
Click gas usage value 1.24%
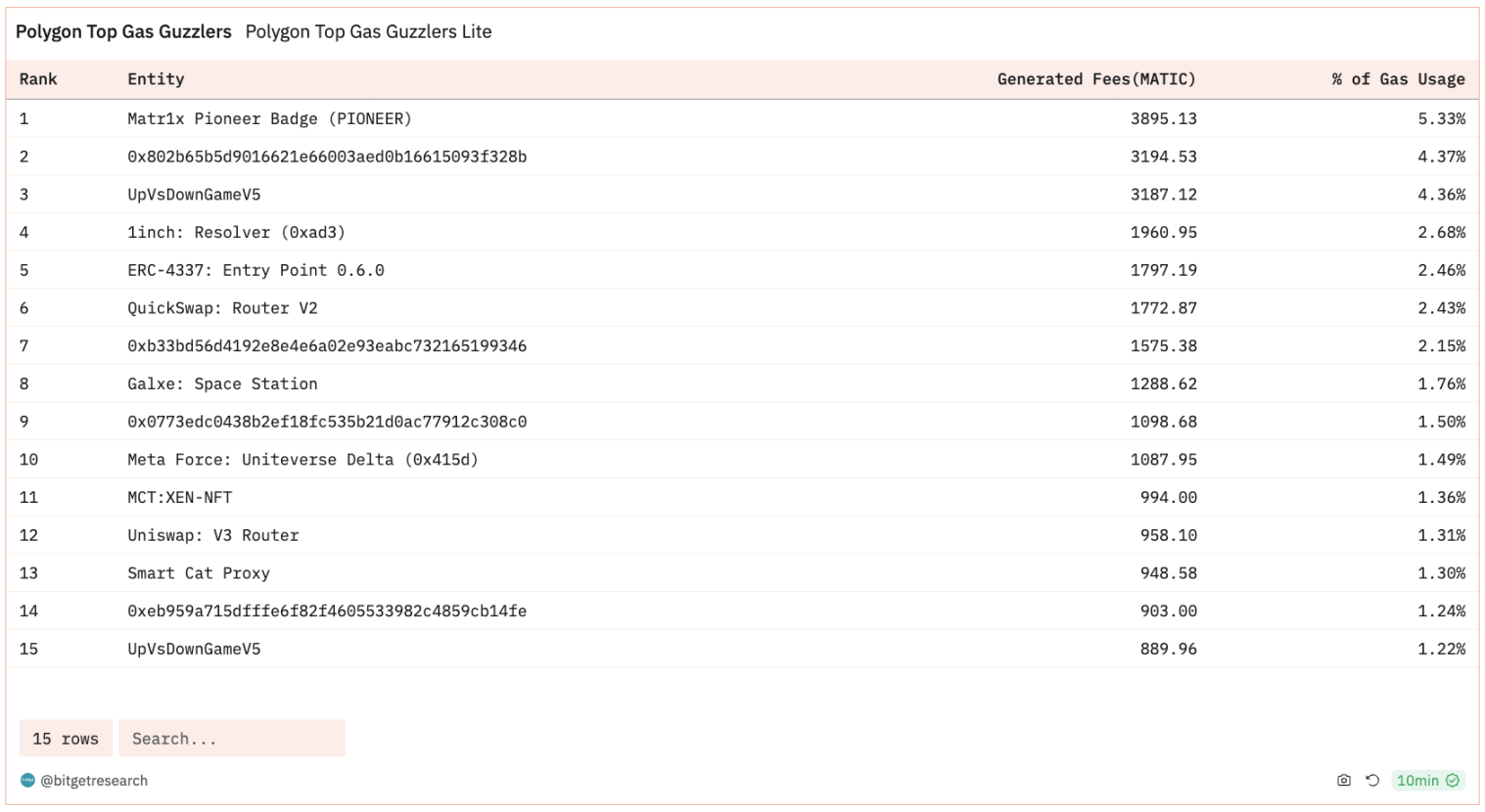point(1441,610)
